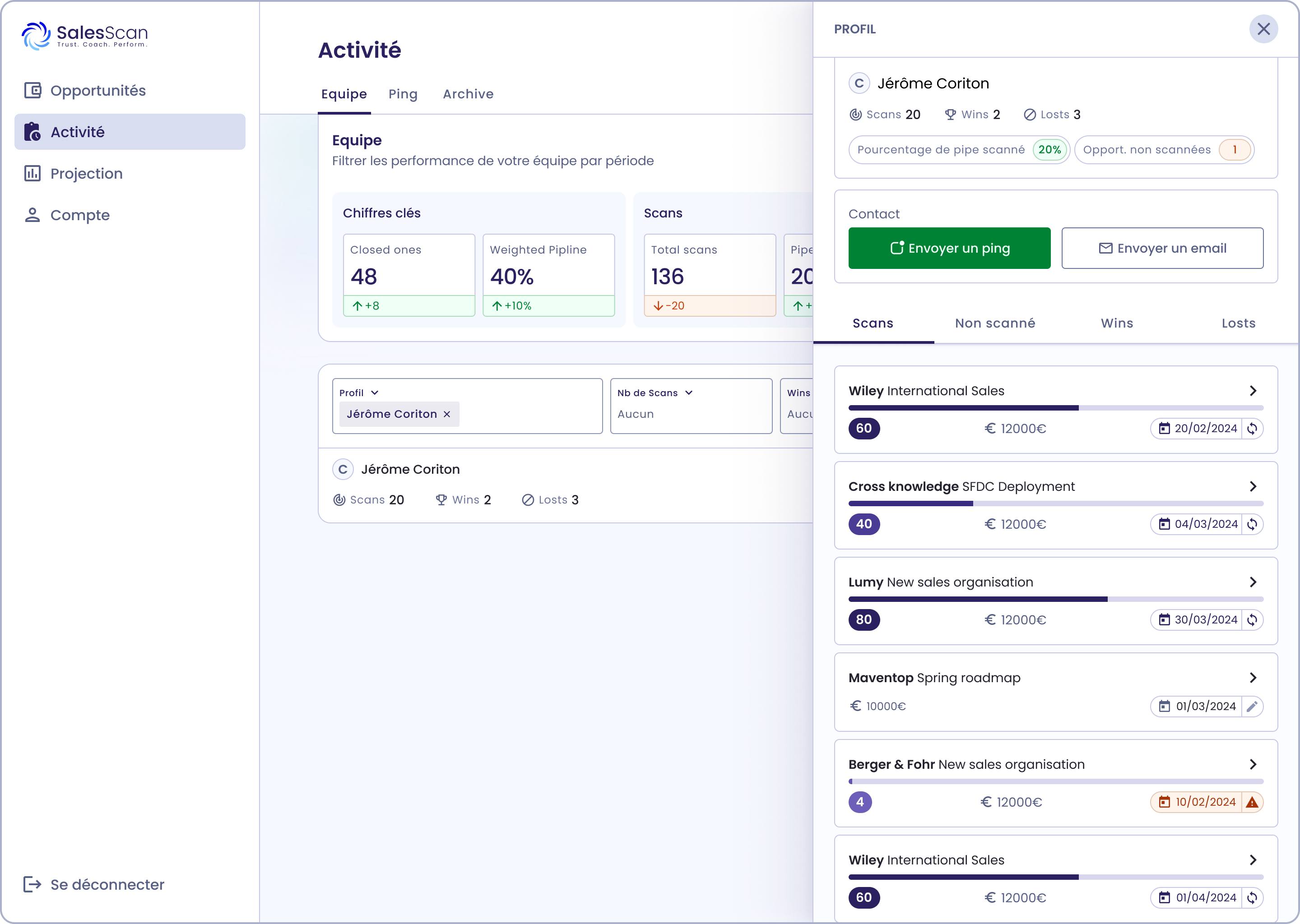Open Cross knowledge SFDC Deployment chevron
Screen dimensions: 1300x924
coord(1253,486)
